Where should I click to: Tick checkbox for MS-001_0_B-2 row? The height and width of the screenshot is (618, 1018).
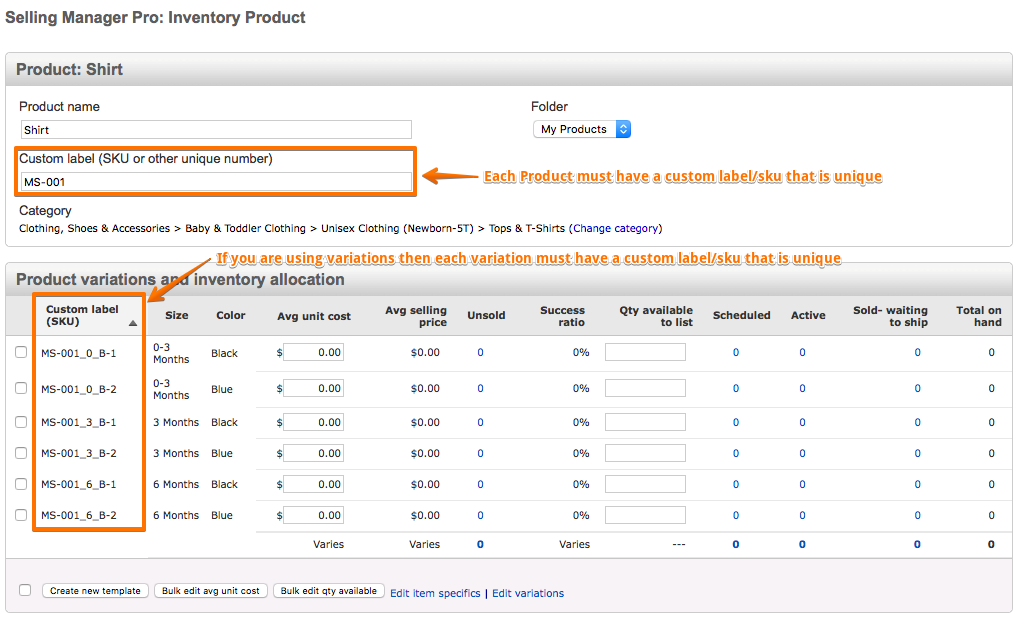point(21,388)
